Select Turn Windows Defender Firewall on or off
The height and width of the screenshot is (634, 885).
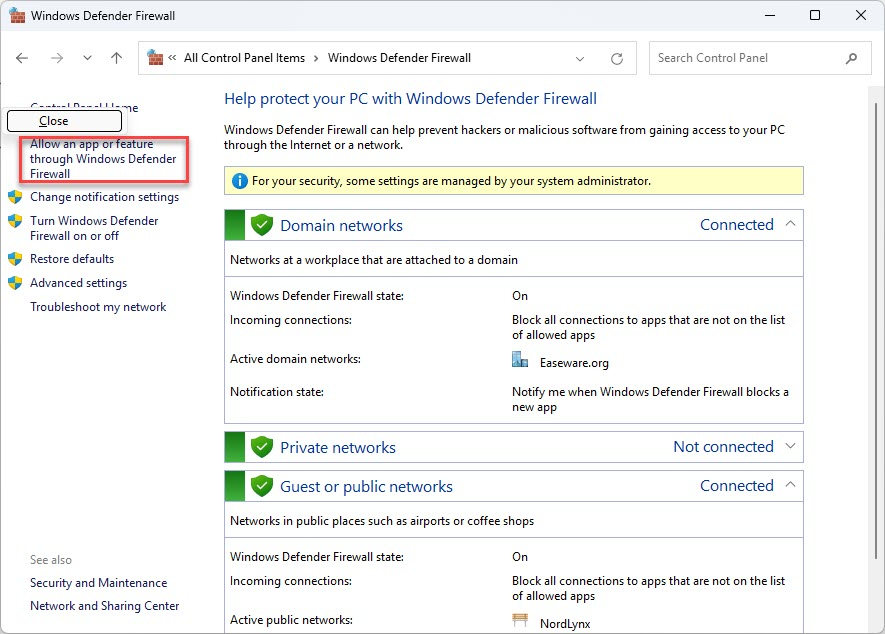click(94, 228)
